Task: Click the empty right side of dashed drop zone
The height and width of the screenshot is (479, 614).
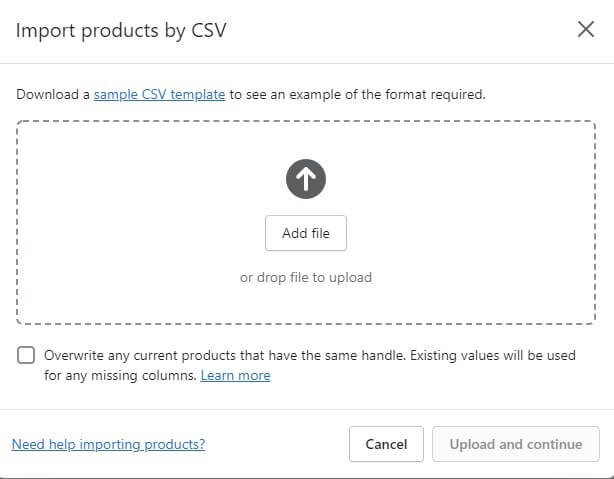Action: [500, 222]
